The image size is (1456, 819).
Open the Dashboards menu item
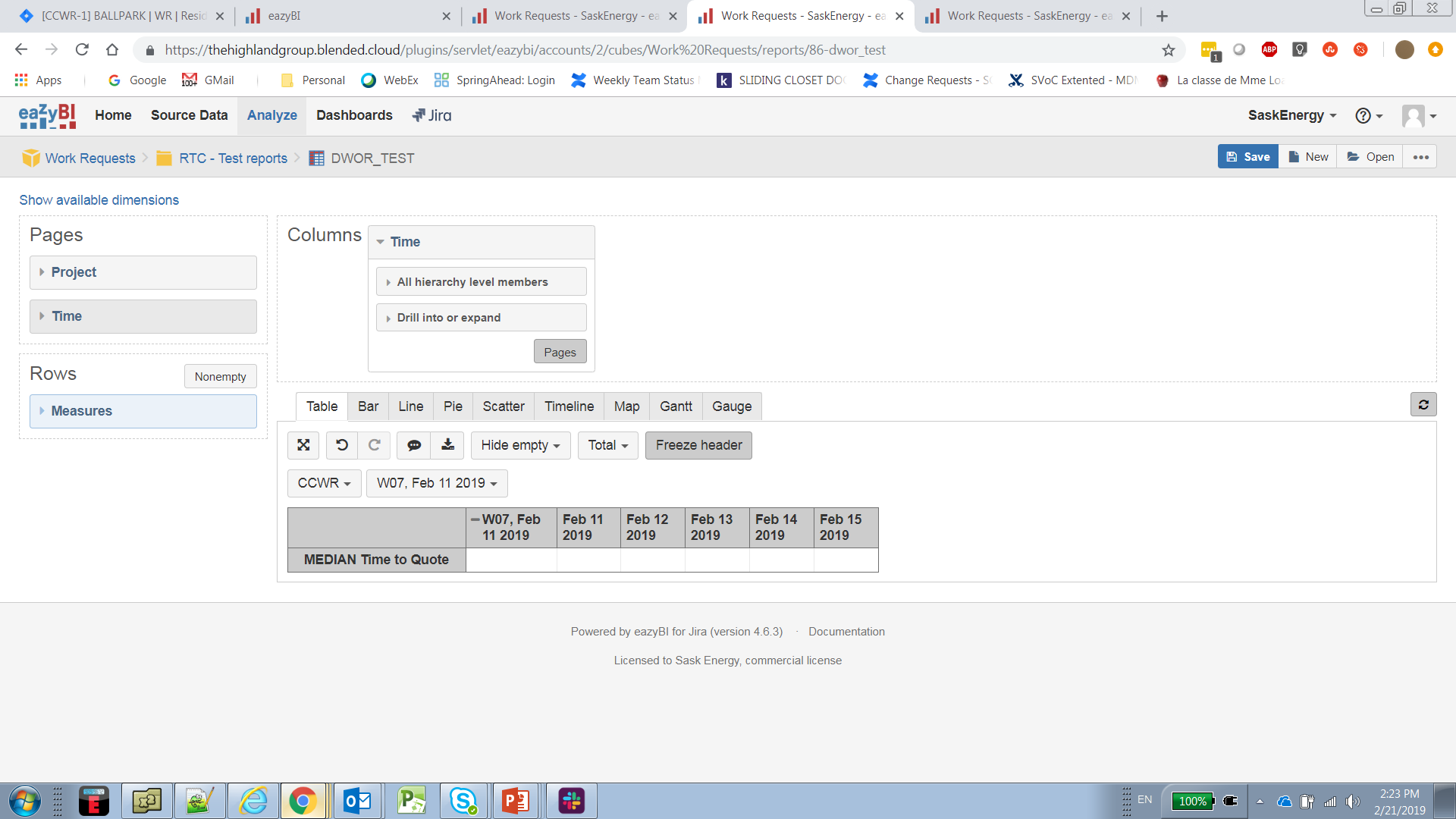(x=354, y=115)
